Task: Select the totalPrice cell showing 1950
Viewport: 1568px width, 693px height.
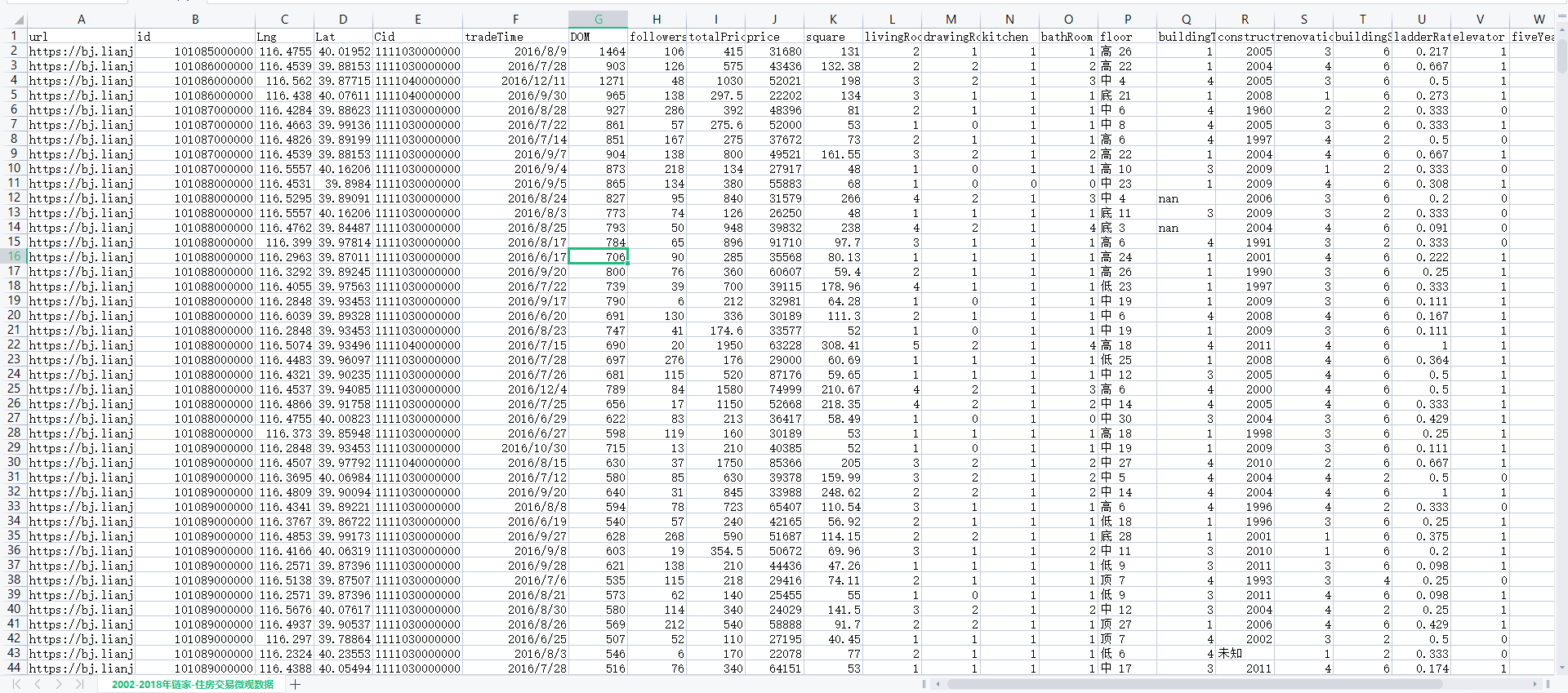Action: point(716,344)
